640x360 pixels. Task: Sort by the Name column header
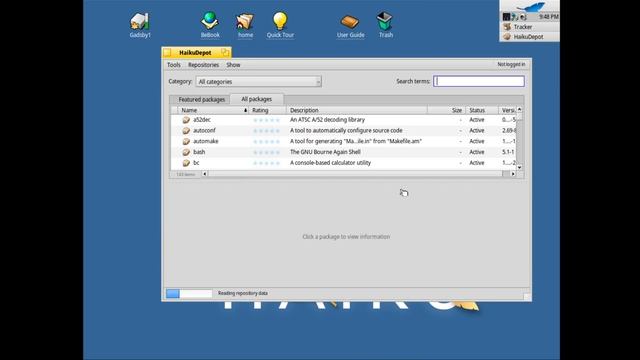[213, 110]
